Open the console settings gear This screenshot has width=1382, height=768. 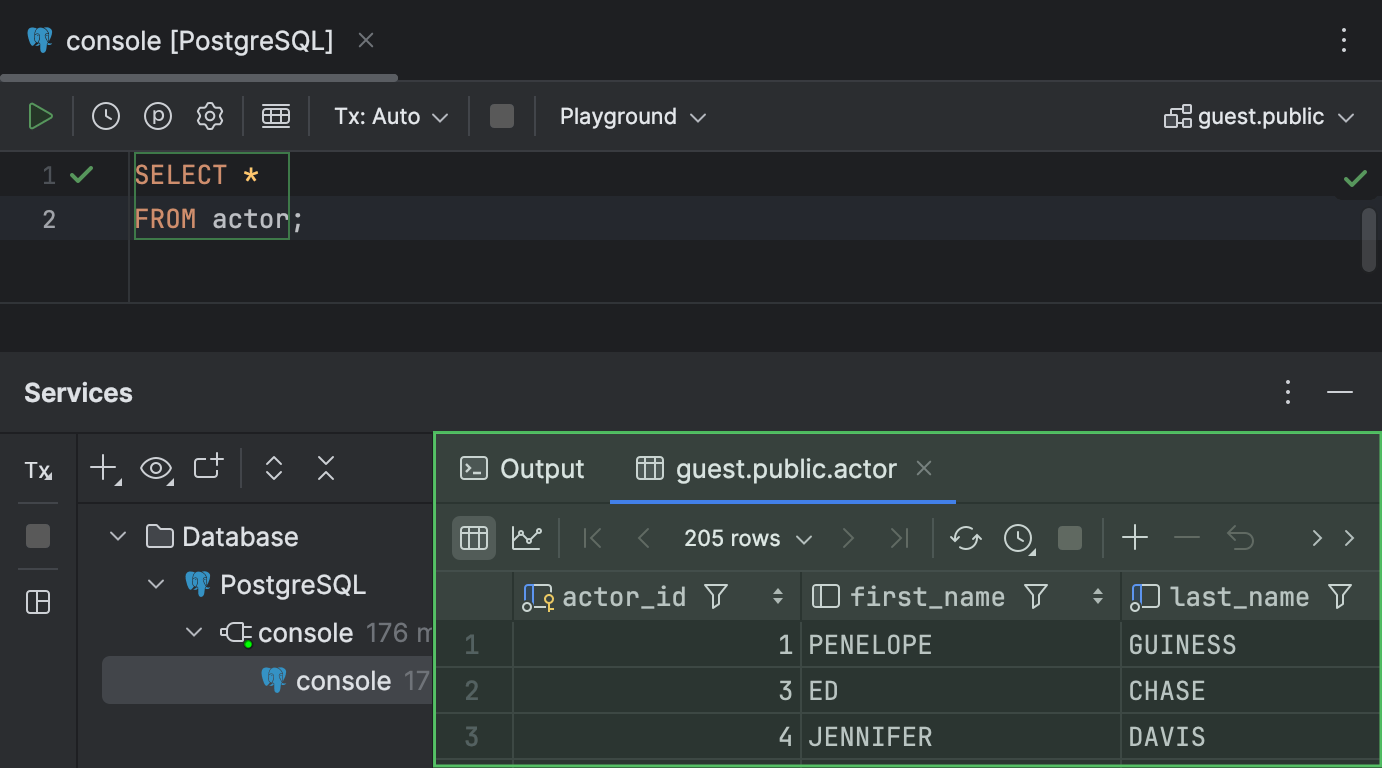pyautogui.click(x=210, y=115)
